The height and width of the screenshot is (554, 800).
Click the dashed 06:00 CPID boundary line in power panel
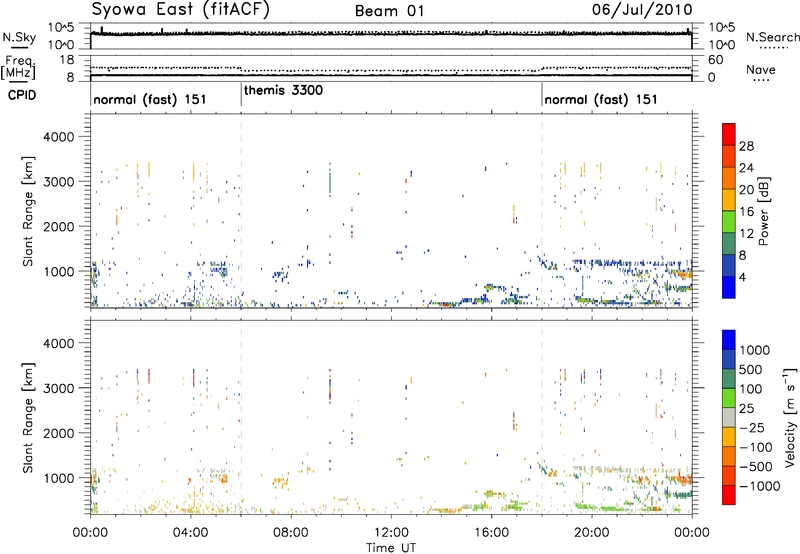(x=241, y=210)
